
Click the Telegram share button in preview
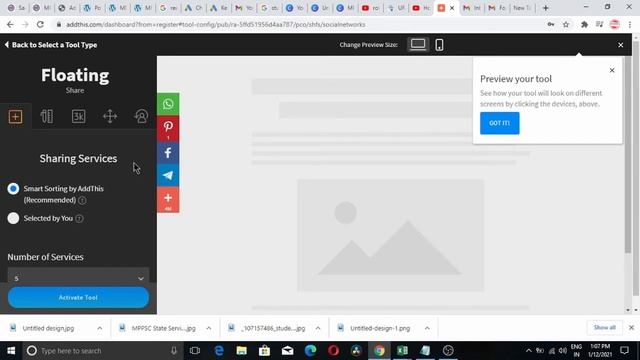pyautogui.click(x=168, y=176)
